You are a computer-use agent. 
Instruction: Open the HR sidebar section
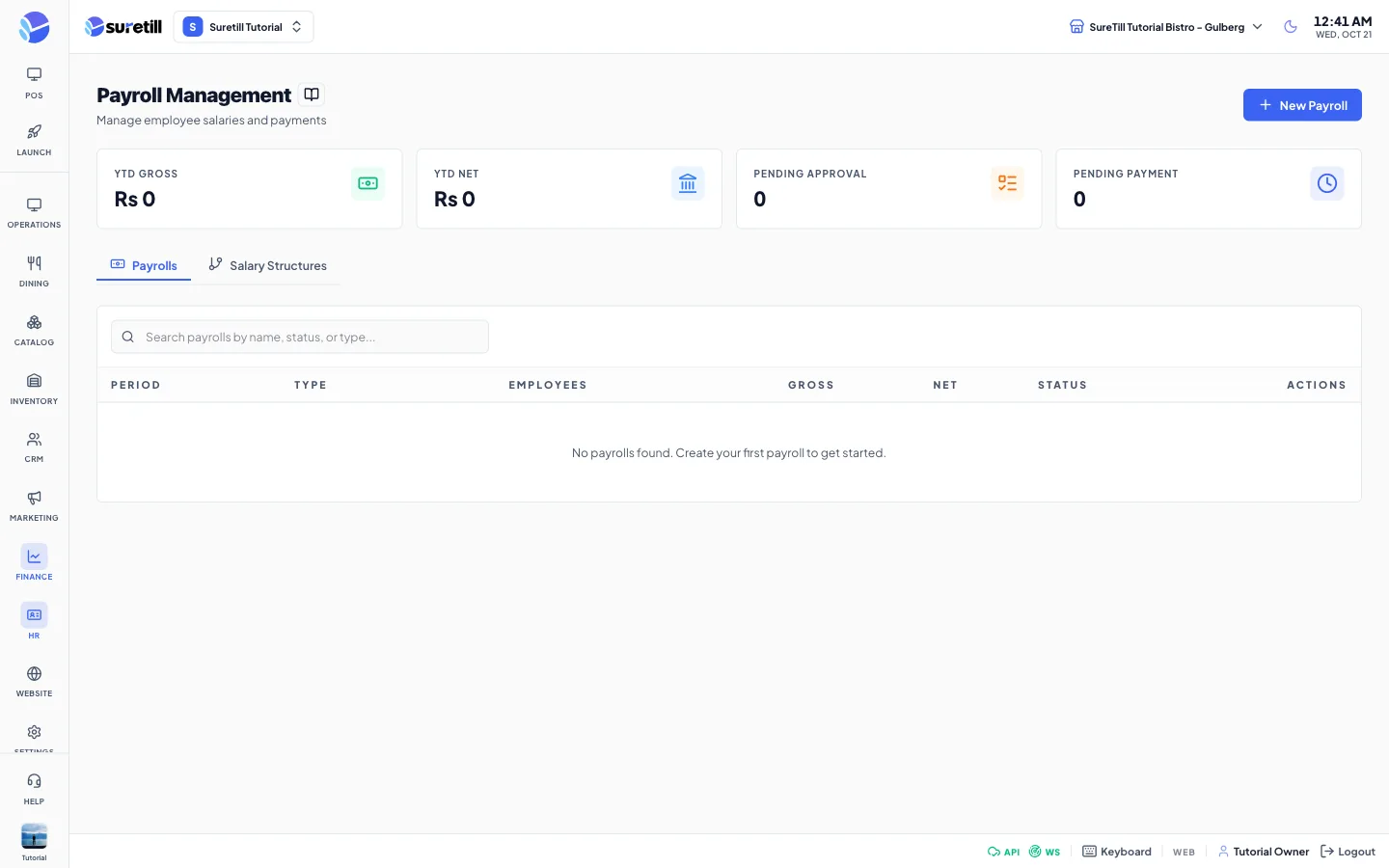coord(34,623)
